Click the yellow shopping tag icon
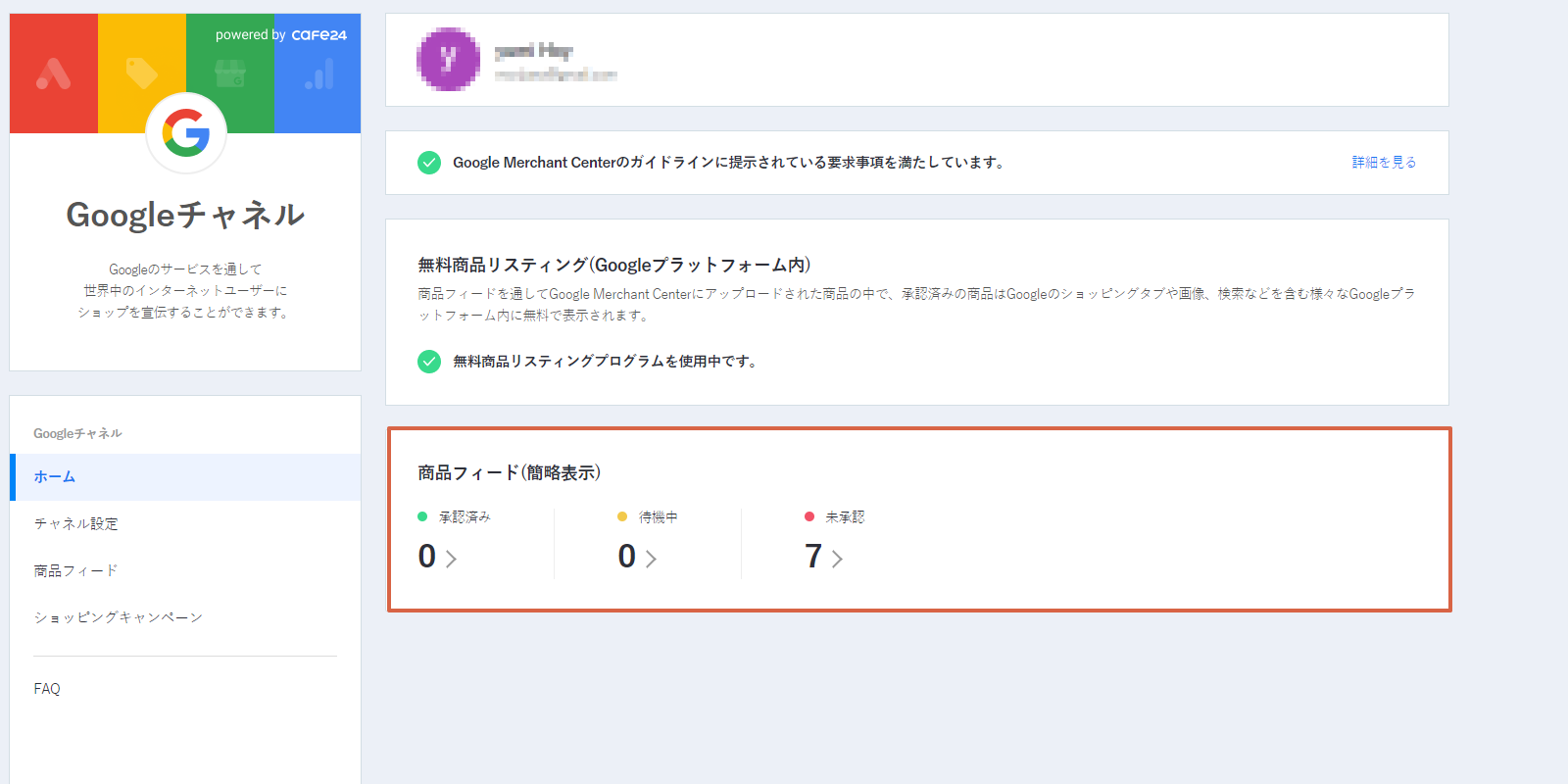 (x=142, y=73)
